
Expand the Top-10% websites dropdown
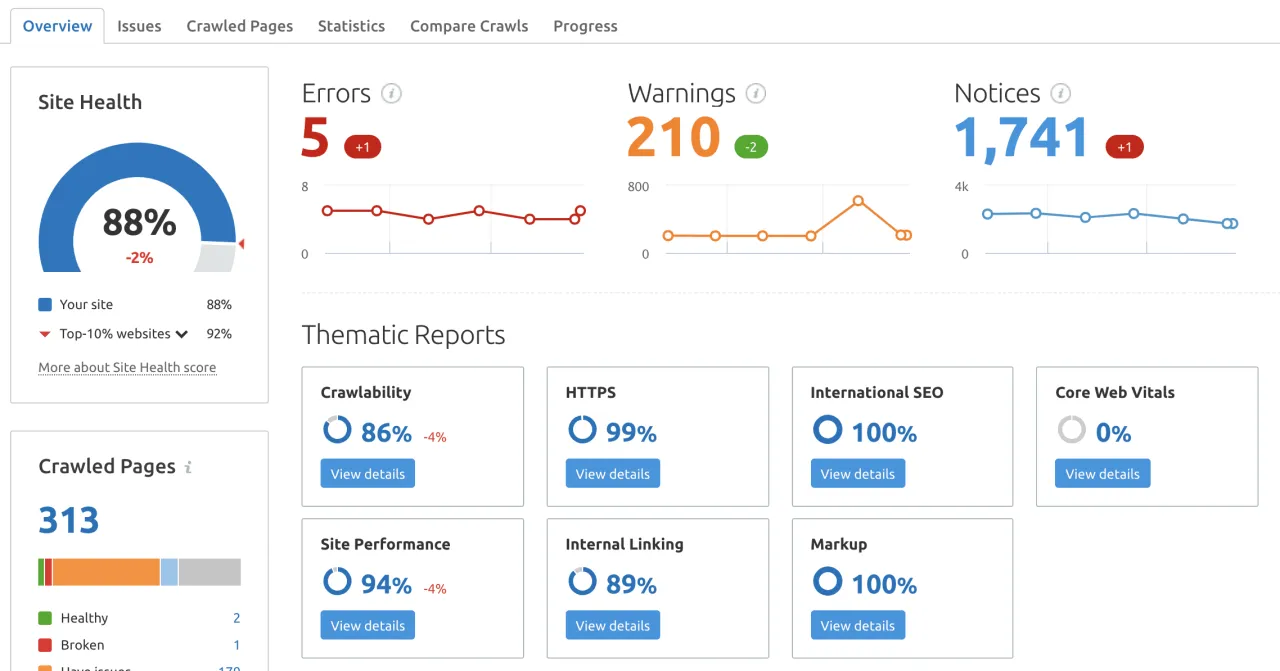point(181,334)
